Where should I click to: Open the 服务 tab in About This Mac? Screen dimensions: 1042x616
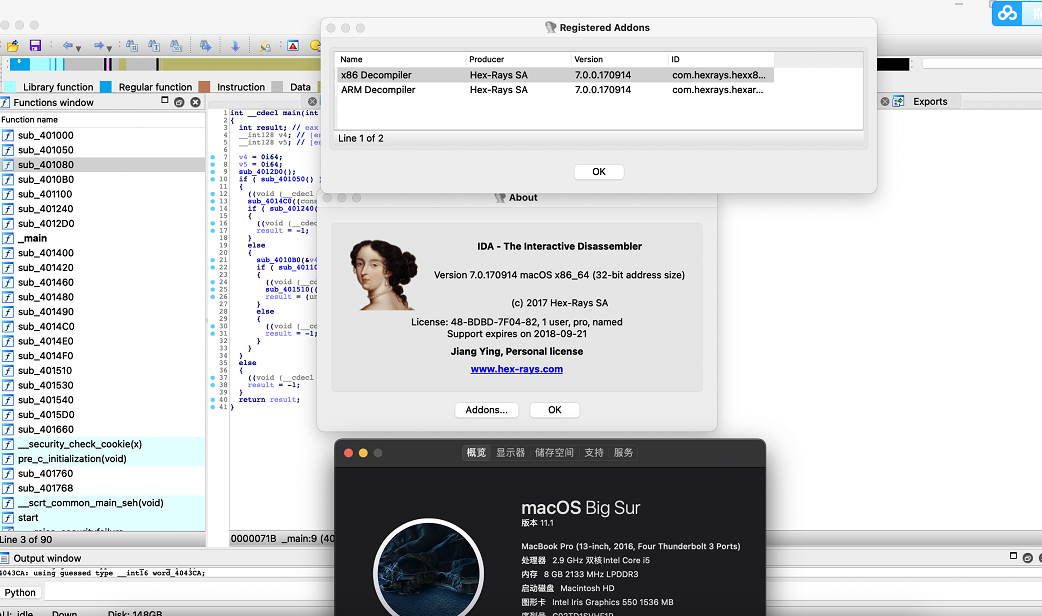click(x=623, y=453)
